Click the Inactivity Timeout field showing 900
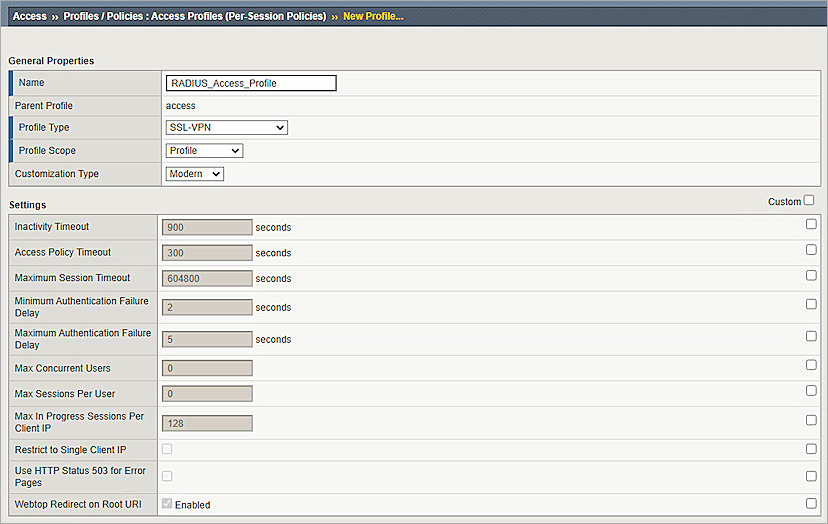Image resolution: width=828 pixels, height=524 pixels. pos(207,227)
